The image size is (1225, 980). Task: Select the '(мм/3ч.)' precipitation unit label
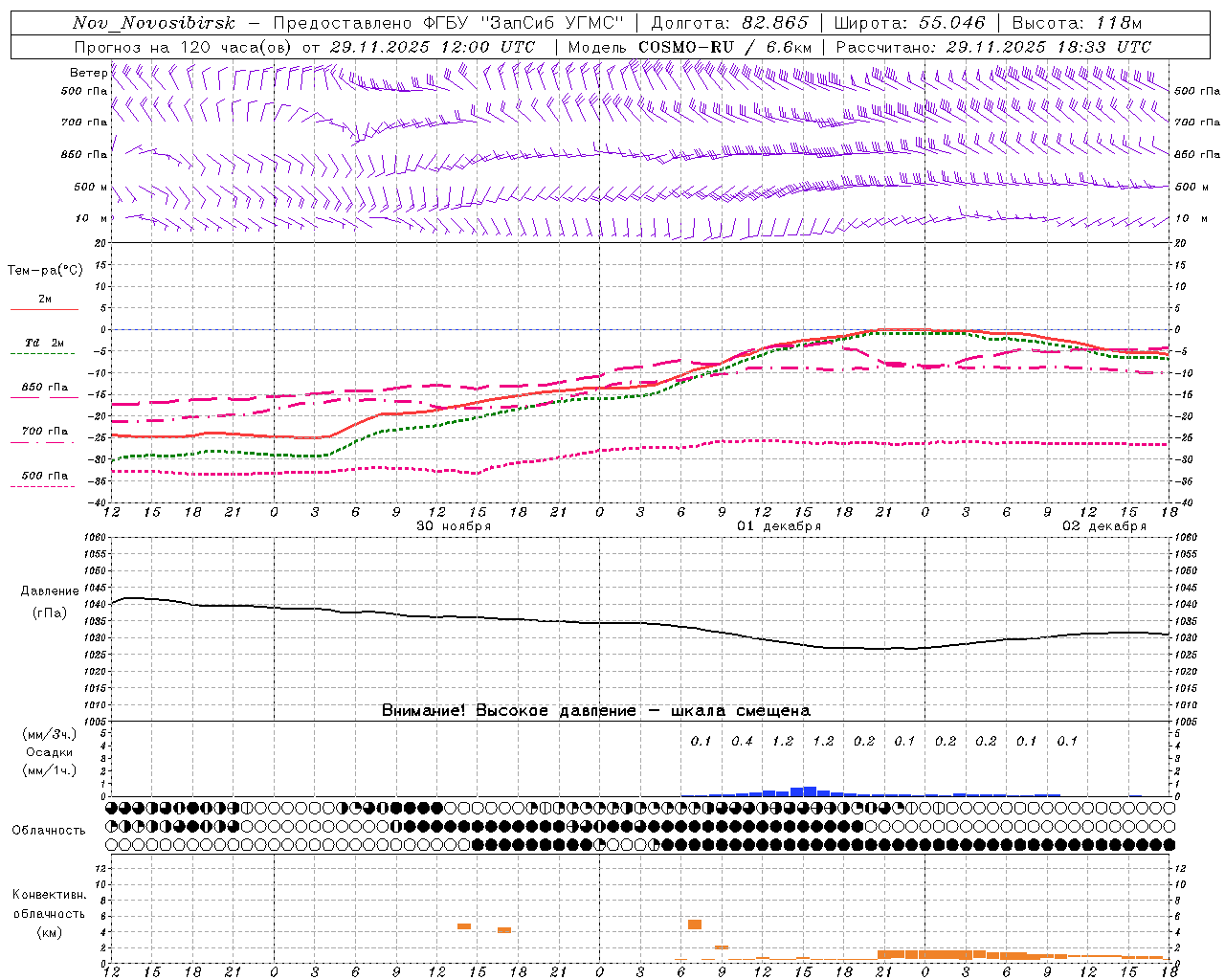pos(50,734)
